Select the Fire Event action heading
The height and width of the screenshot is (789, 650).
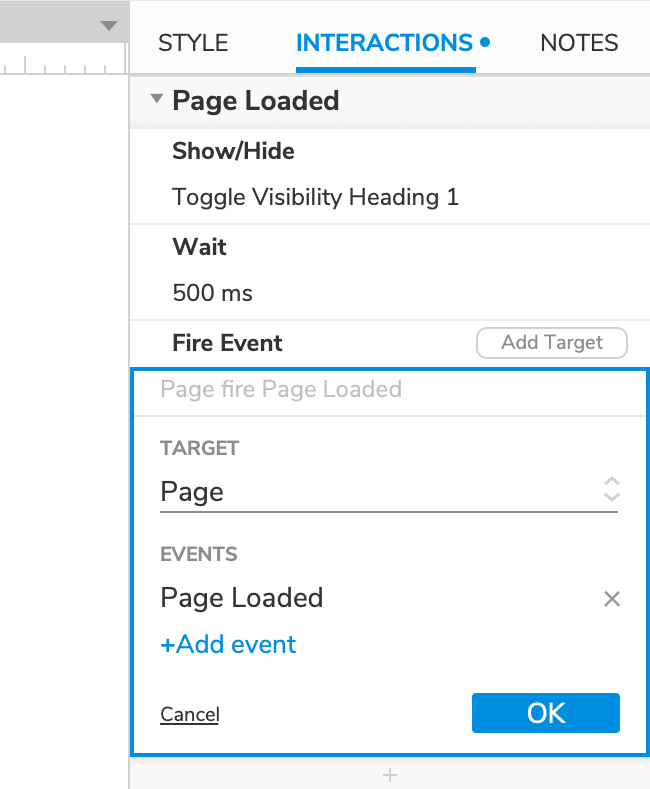[x=227, y=343]
